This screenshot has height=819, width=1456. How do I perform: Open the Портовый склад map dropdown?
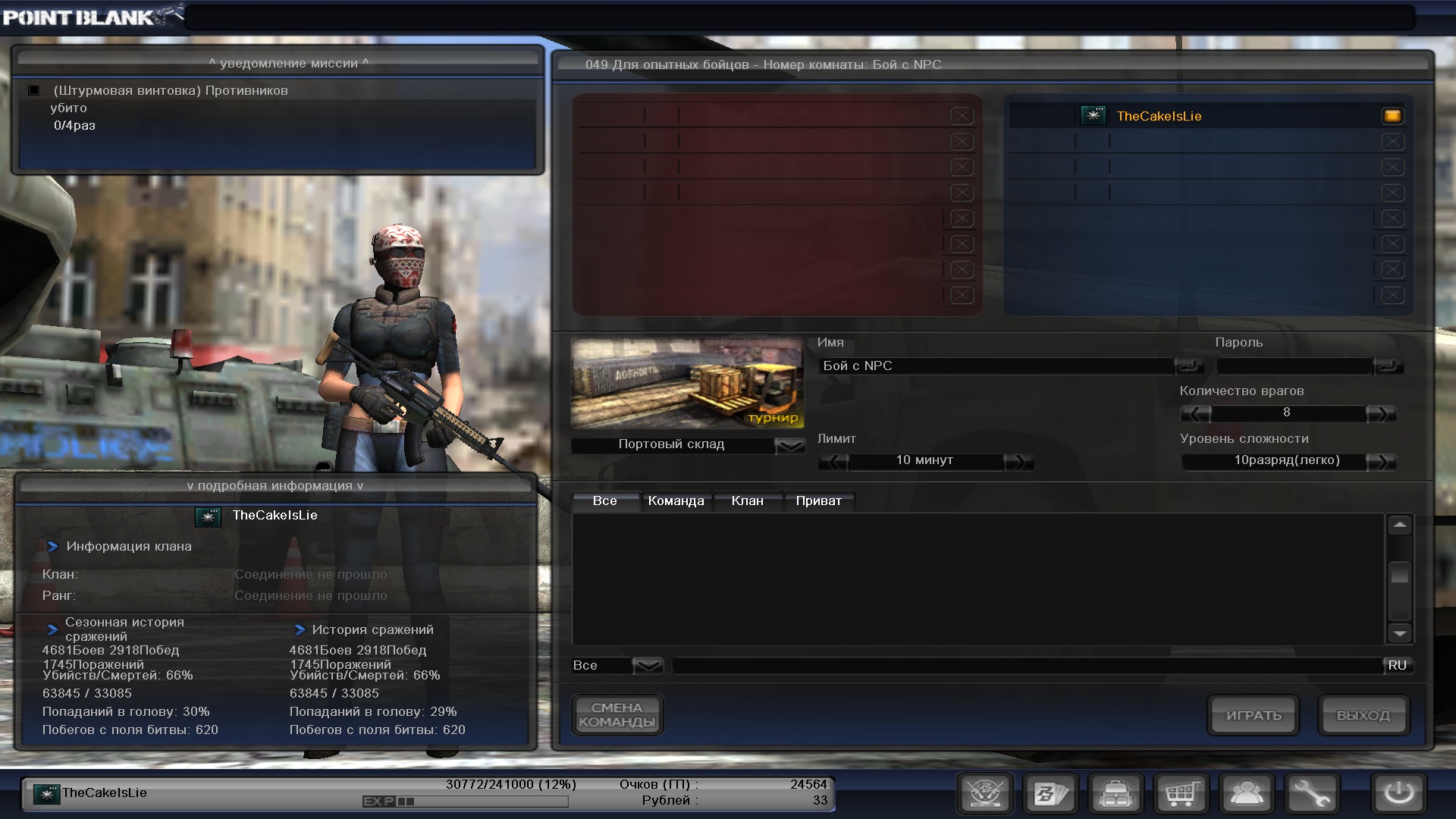coord(789,445)
